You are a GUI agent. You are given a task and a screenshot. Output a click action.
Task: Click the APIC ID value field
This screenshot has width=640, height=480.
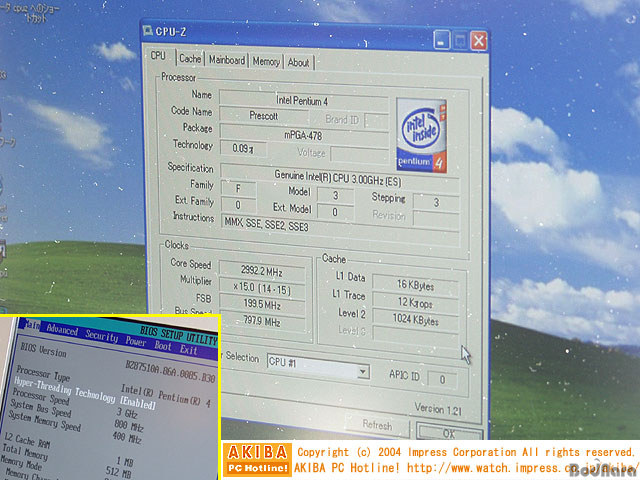442,380
